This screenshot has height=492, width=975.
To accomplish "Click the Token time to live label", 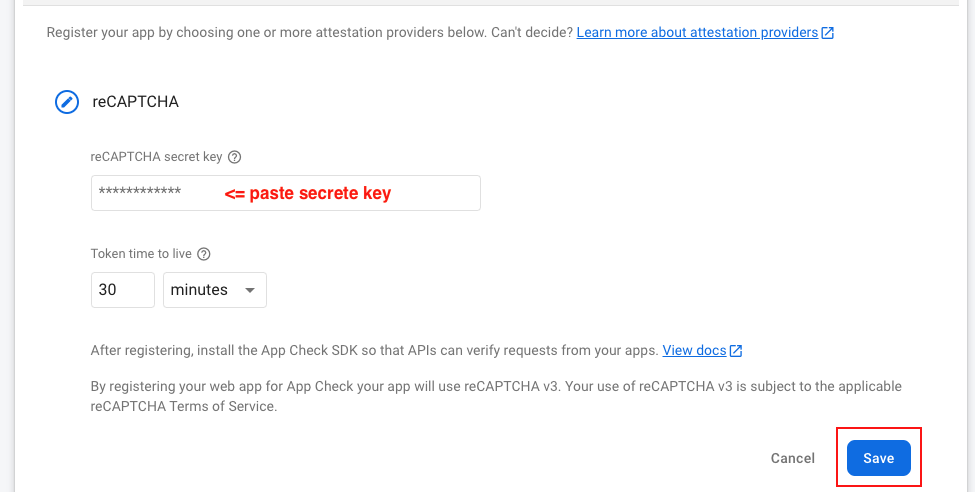I will click(x=141, y=254).
